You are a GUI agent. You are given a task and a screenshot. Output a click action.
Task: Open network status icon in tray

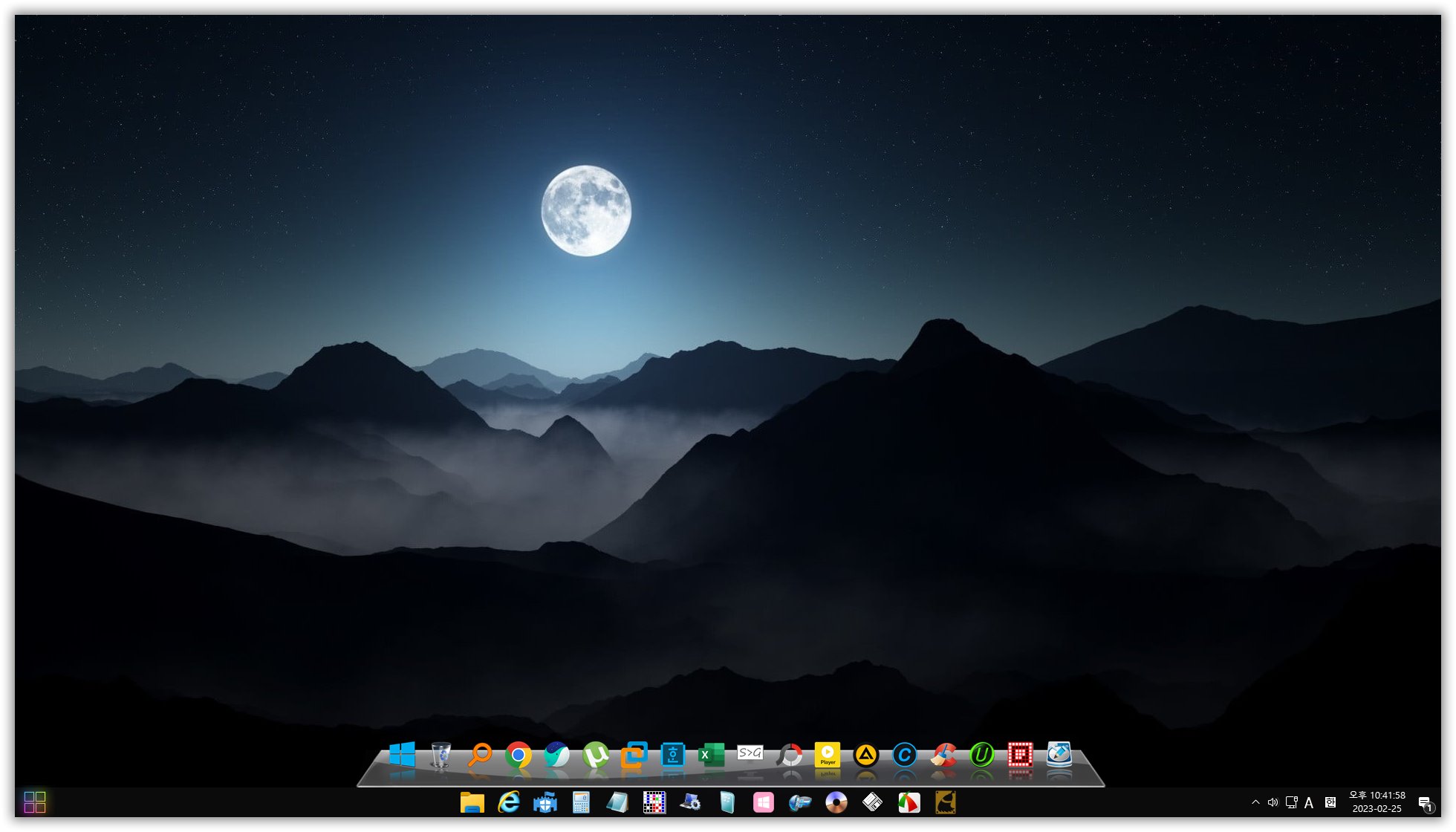pyautogui.click(x=1292, y=802)
